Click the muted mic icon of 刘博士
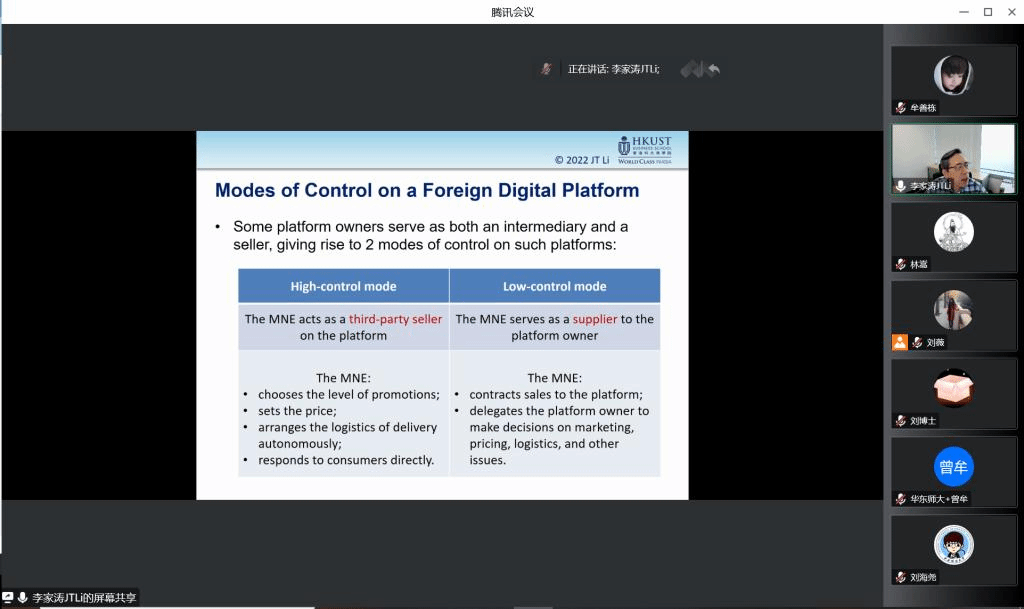This screenshot has height=609, width=1024. pos(901,421)
